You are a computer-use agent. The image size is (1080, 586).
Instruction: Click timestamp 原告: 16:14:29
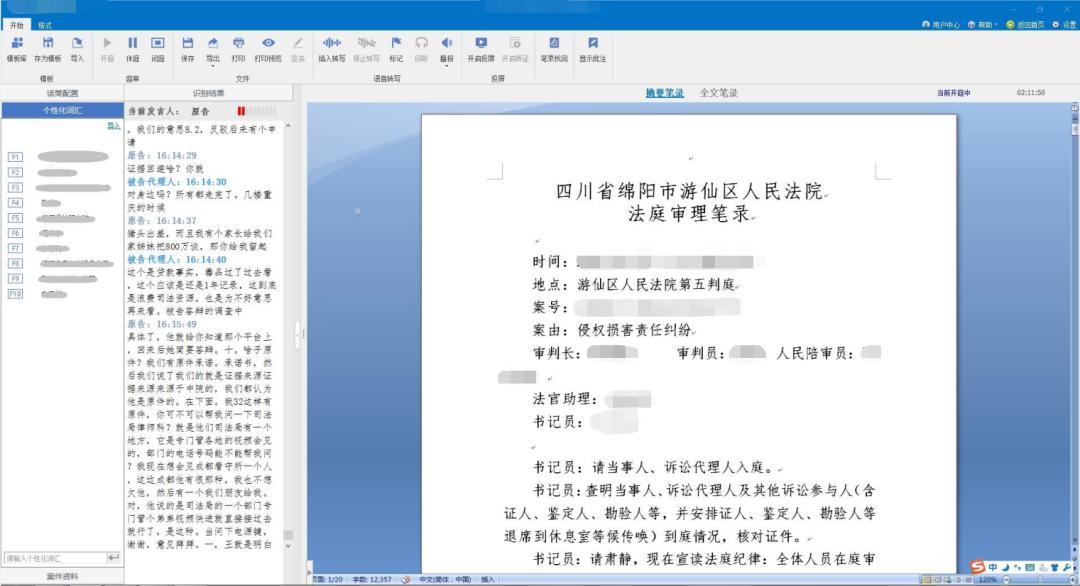point(162,156)
